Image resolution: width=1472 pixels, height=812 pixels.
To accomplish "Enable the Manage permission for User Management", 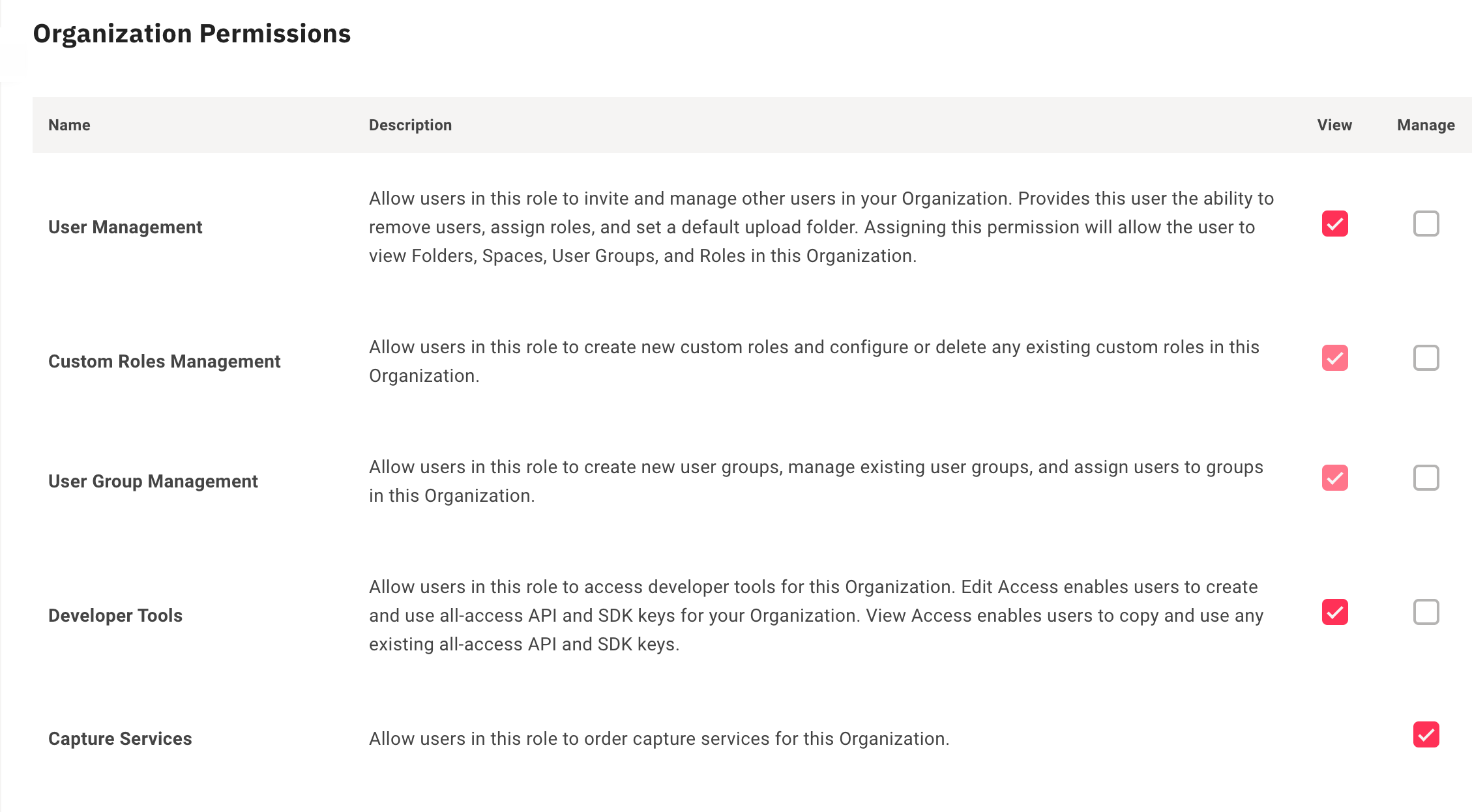I will (1426, 224).
